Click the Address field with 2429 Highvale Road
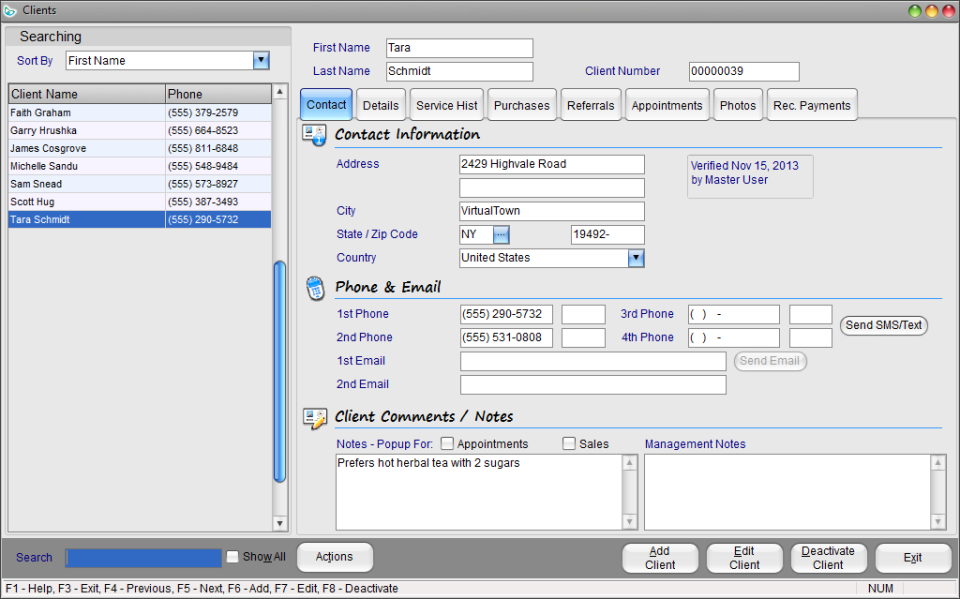This screenshot has width=960, height=599. [x=552, y=164]
